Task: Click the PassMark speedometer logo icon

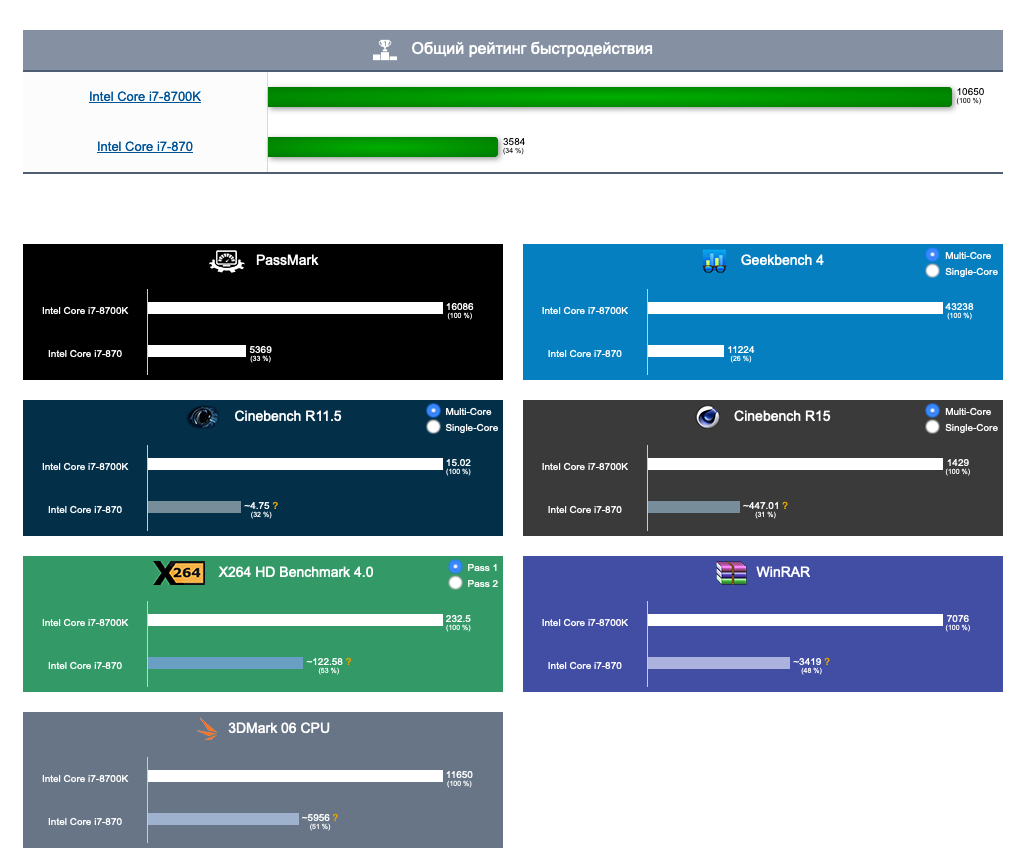Action: (x=226, y=261)
